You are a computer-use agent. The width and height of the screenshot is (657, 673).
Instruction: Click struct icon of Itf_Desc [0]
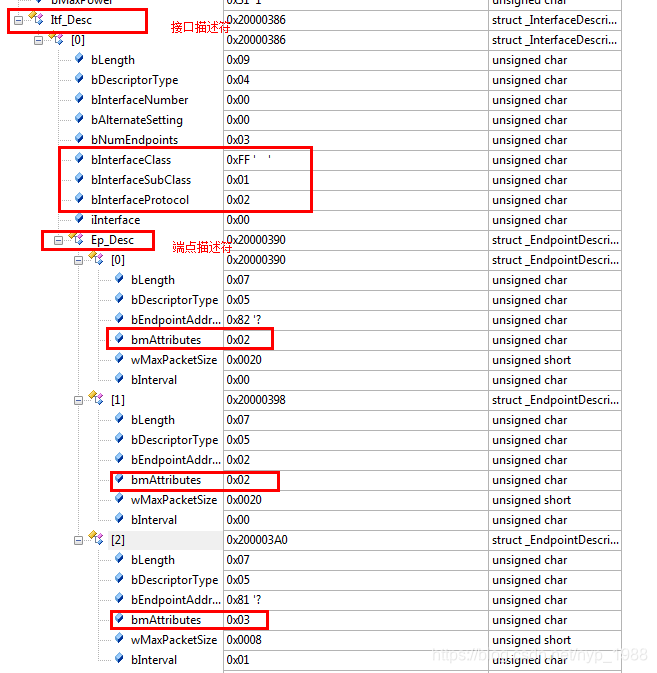56,38
